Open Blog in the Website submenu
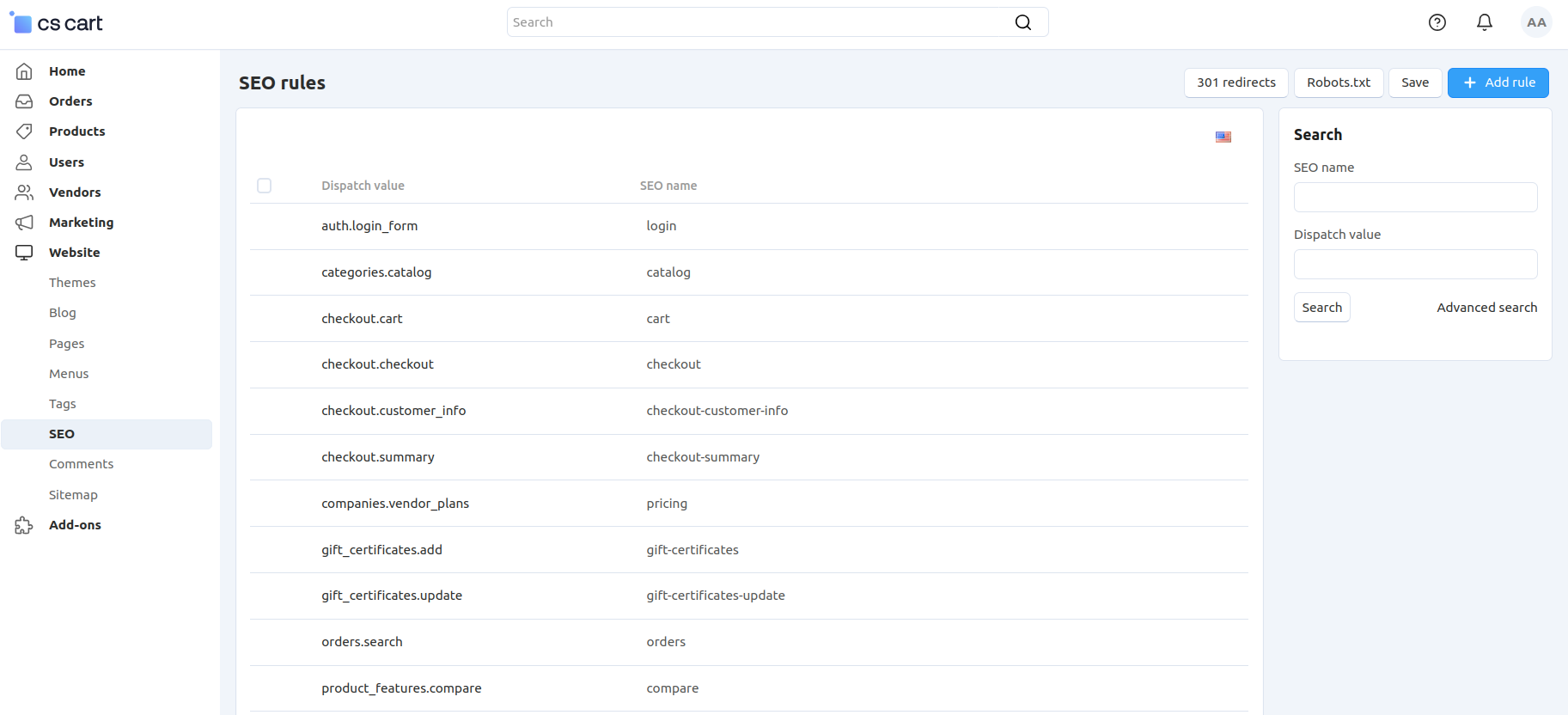 tap(63, 313)
